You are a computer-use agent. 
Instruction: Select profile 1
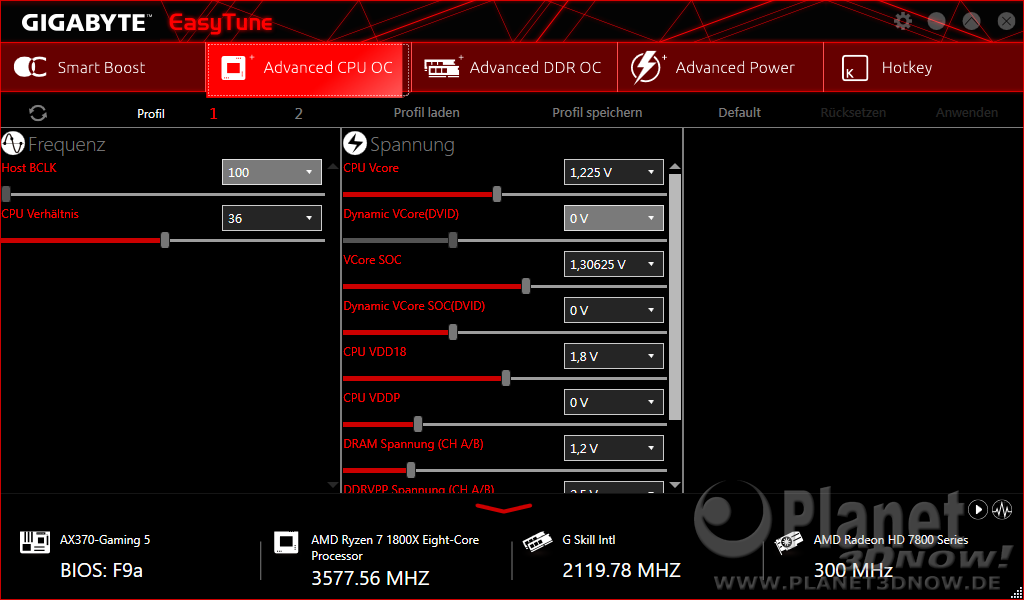(x=214, y=114)
